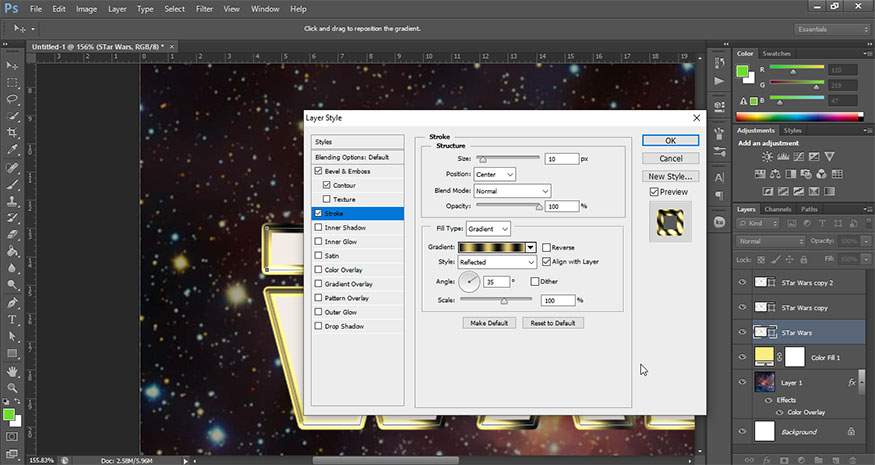Screen dimensions: 875x465
Task: Select the Path Selection tool
Action: [x=12, y=336]
